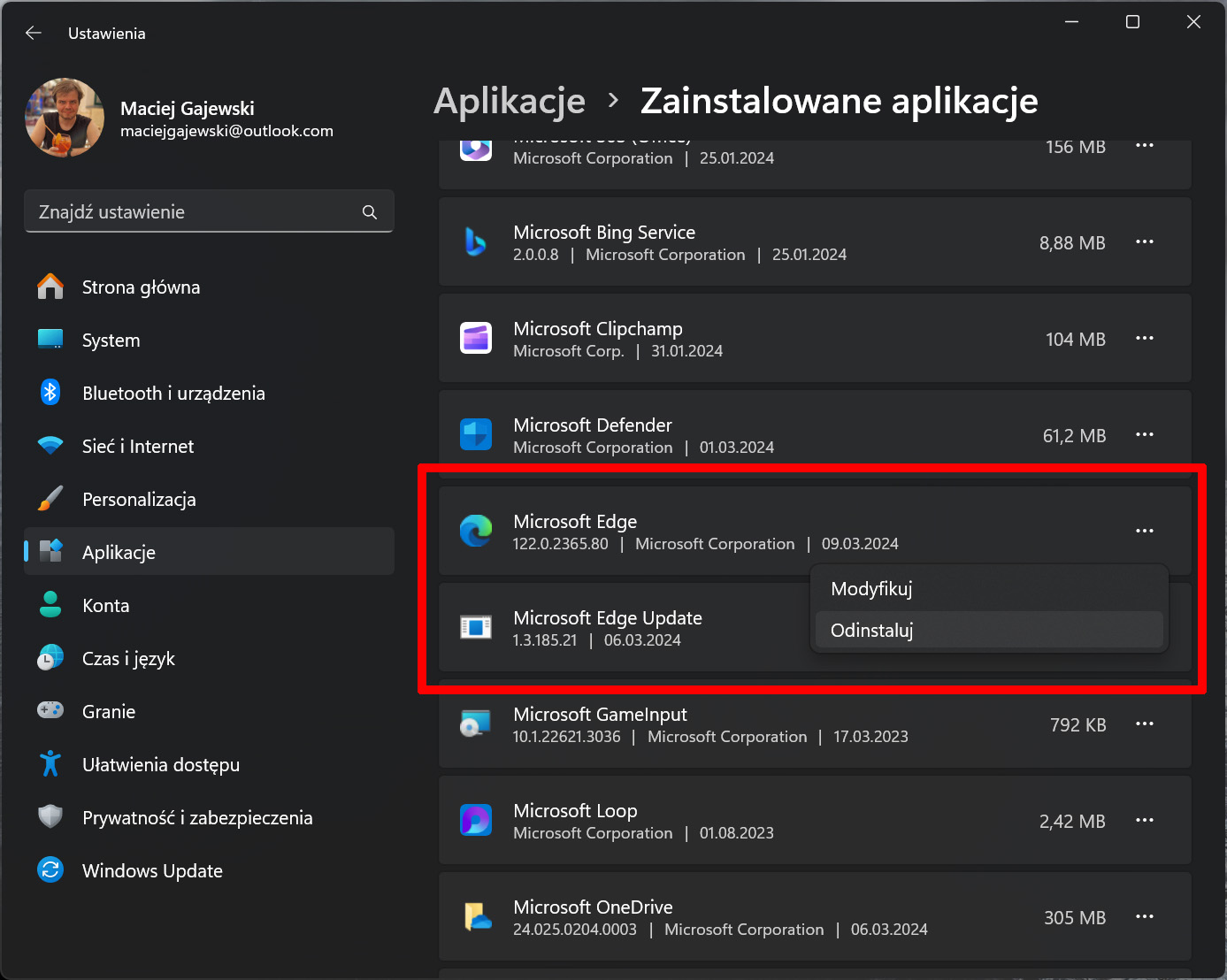Screen dimensions: 1227x980
Task: Open more options for Microsoft OneDrive
Action: point(1145,916)
